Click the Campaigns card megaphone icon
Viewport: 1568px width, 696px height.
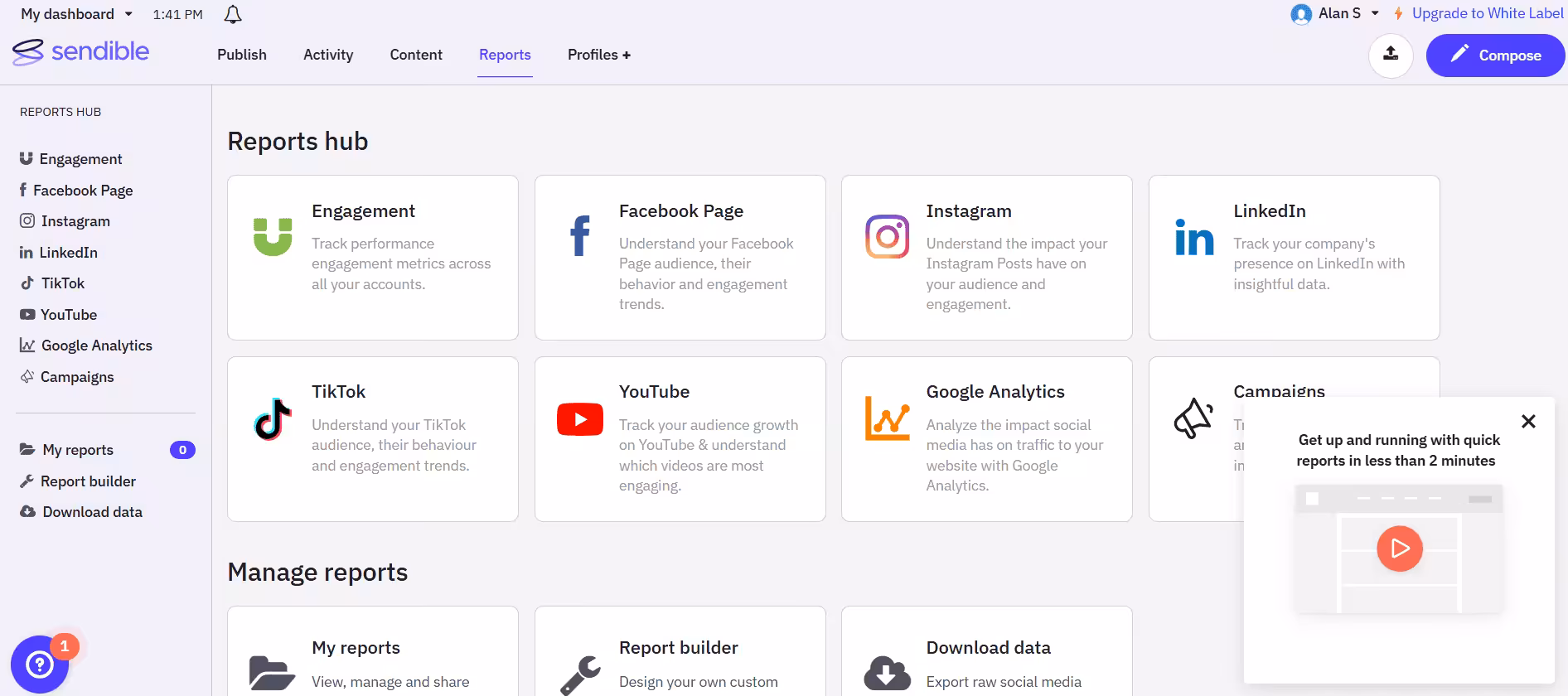(x=1194, y=418)
